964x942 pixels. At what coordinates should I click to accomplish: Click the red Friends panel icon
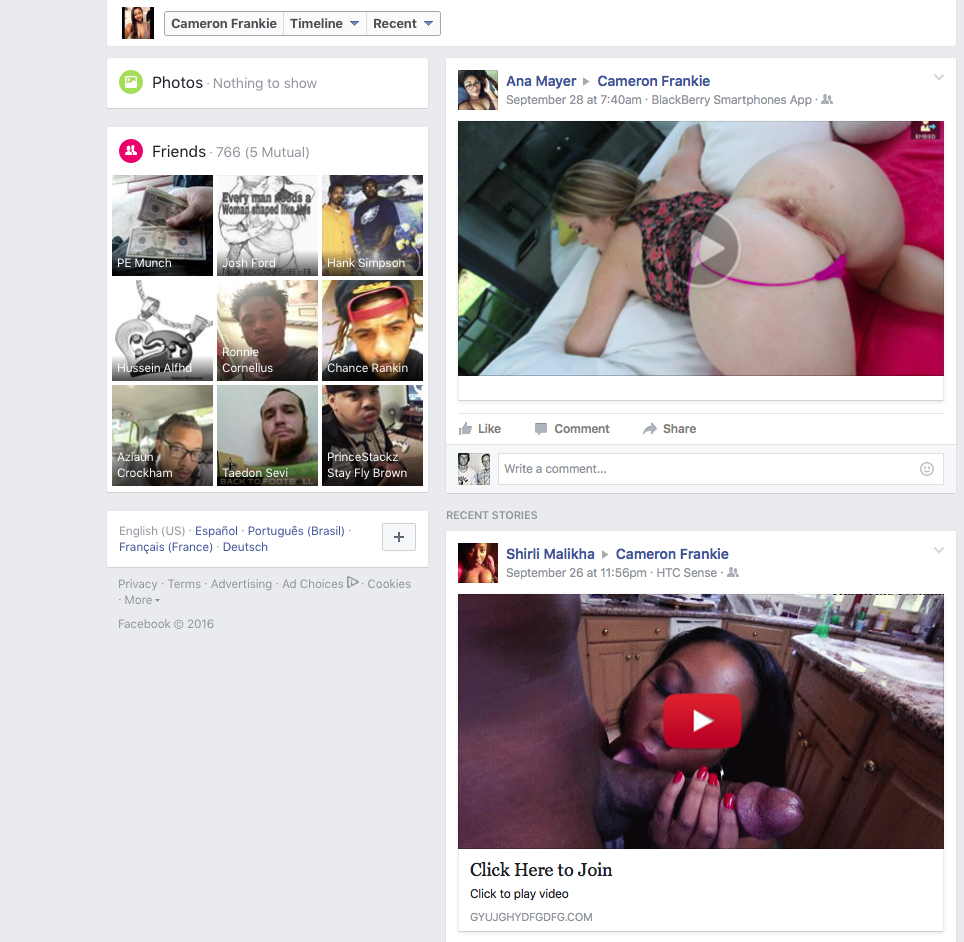131,151
